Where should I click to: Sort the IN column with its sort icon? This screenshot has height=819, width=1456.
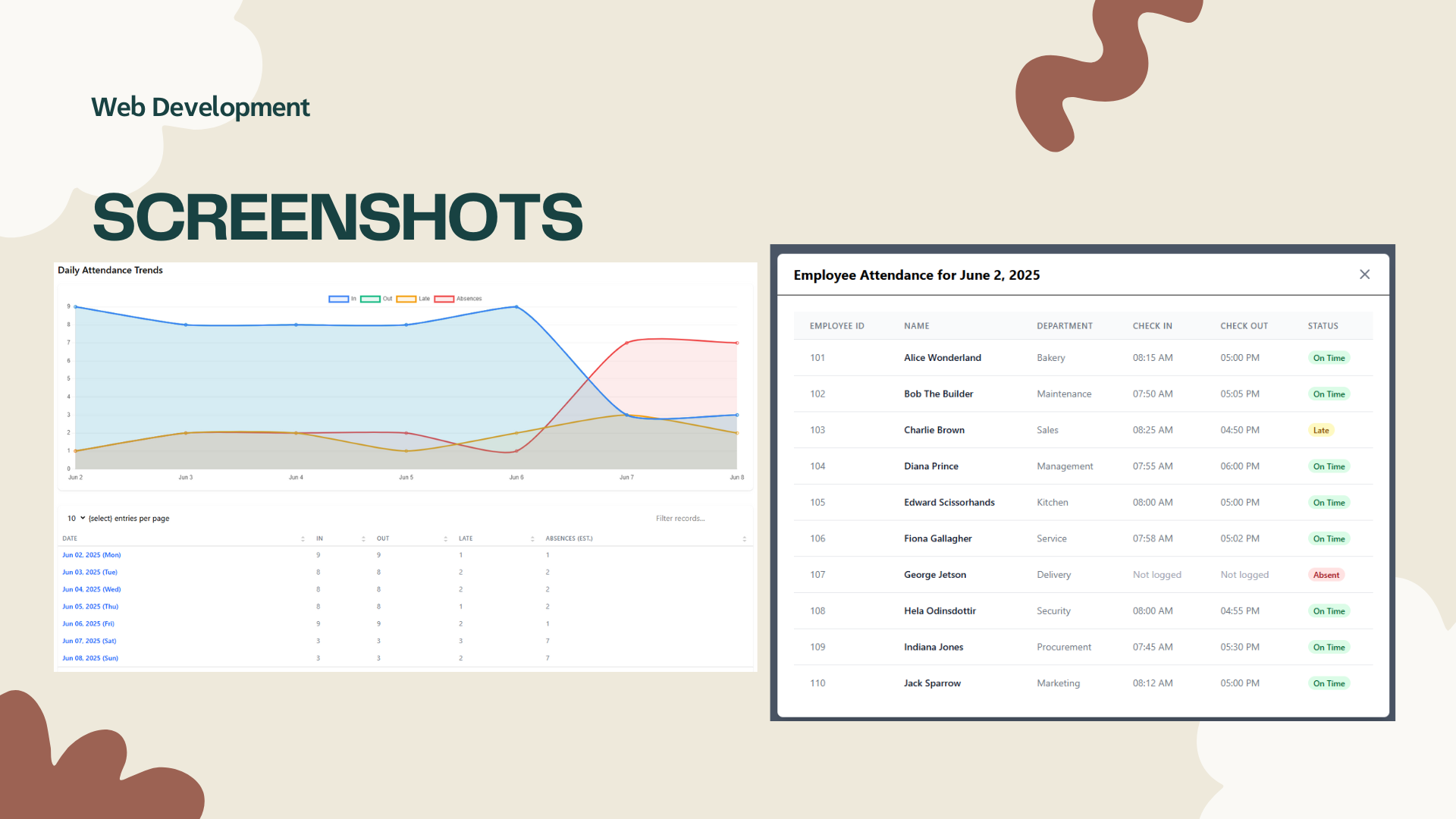pyautogui.click(x=363, y=538)
